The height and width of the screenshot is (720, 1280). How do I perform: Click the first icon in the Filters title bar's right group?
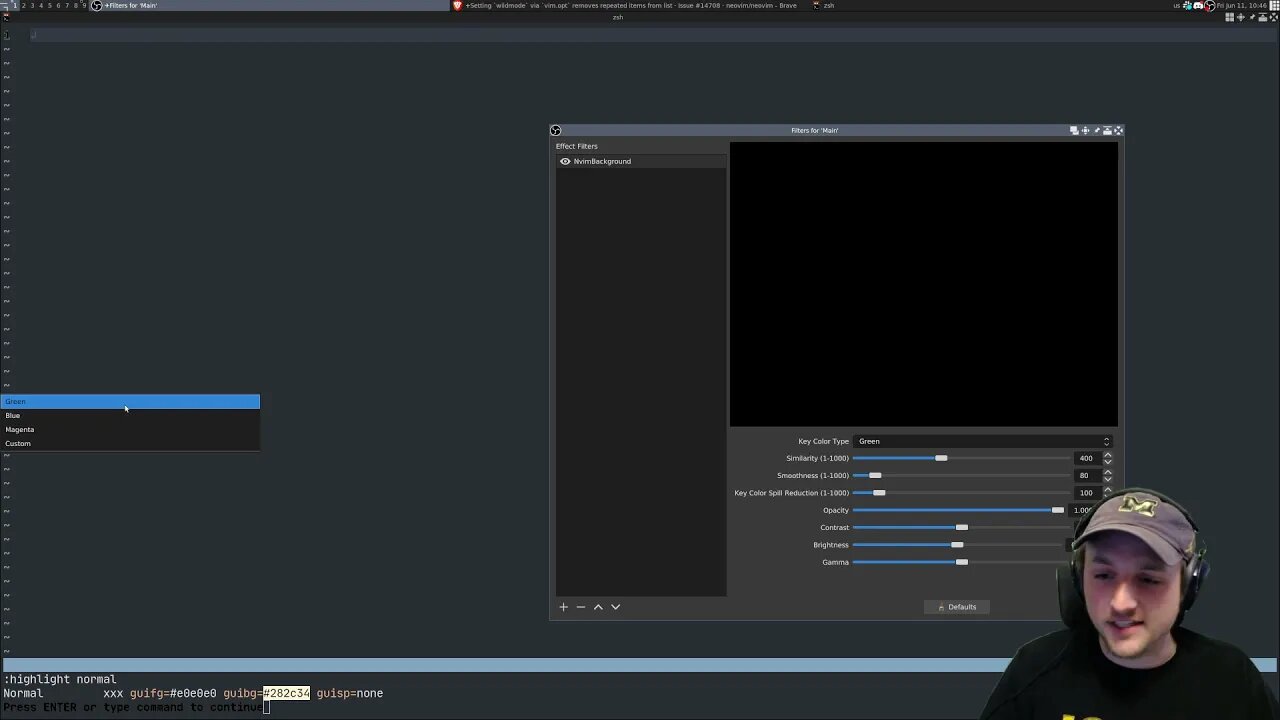pos(1074,130)
